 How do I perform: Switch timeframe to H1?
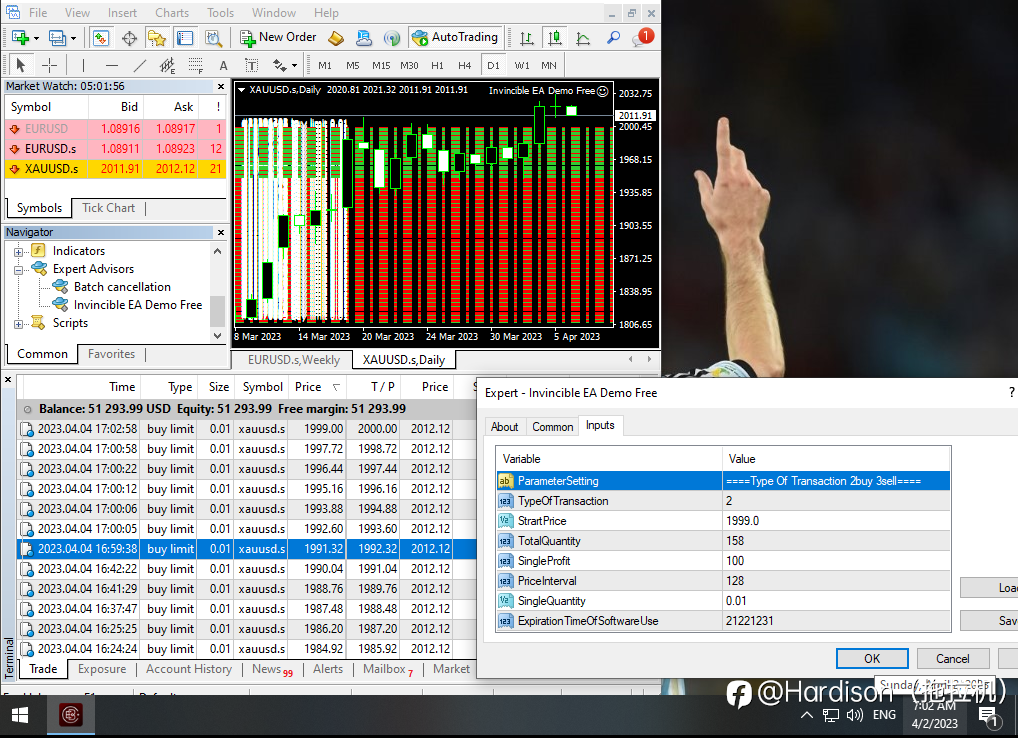pos(438,66)
